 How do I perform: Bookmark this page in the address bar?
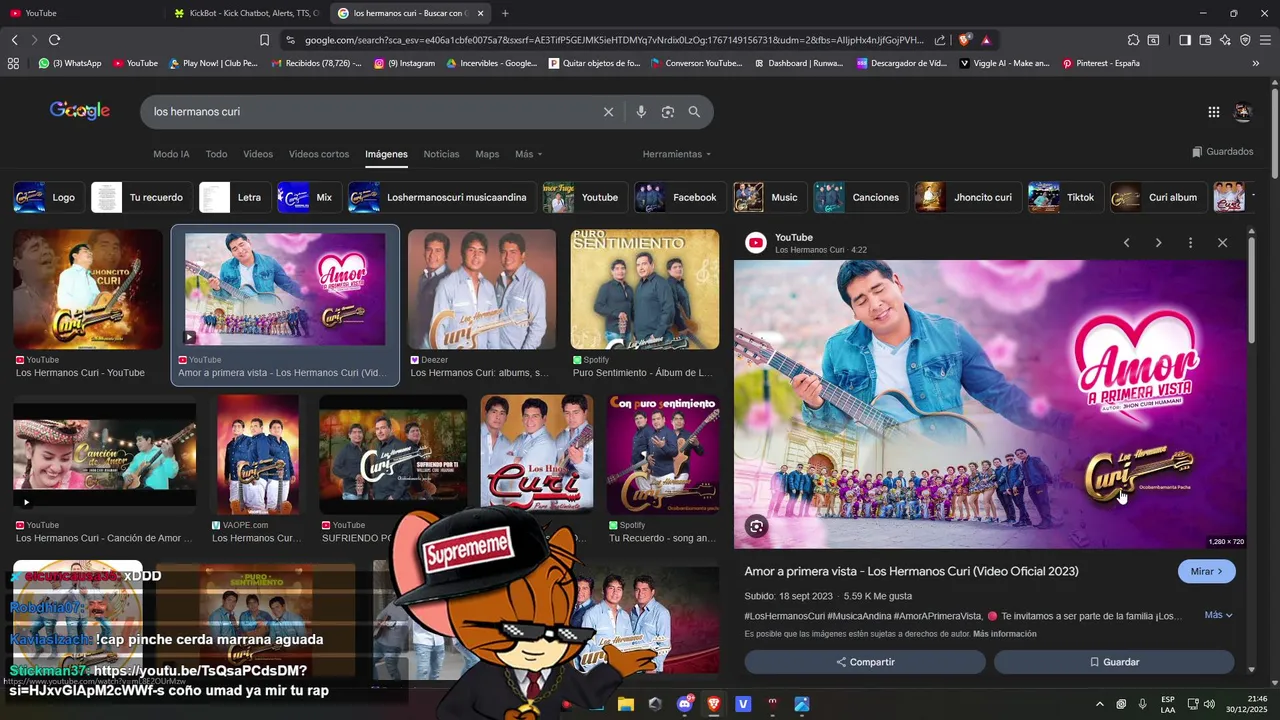click(x=264, y=40)
